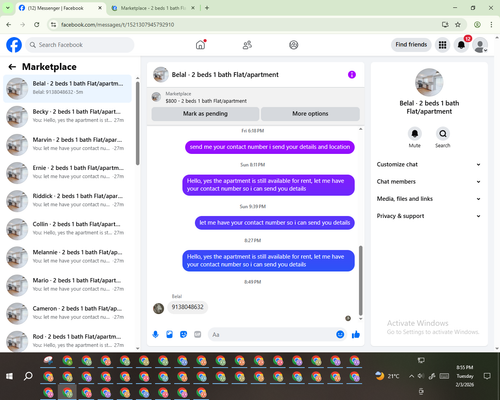The height and width of the screenshot is (400, 500).
Task: Open the Home feed icon
Action: coord(200,45)
